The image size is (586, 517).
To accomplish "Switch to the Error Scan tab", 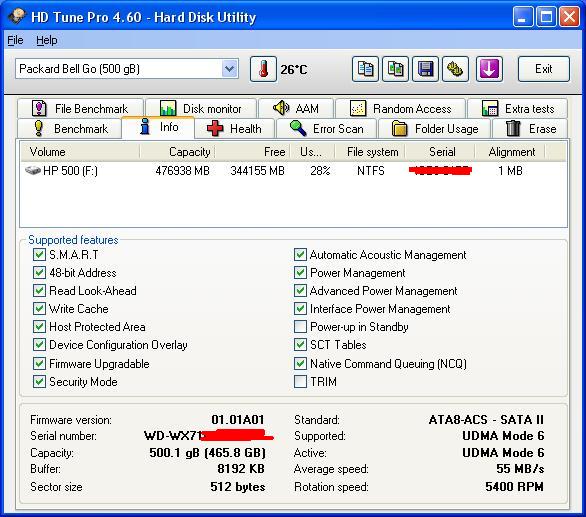I will click(x=327, y=129).
